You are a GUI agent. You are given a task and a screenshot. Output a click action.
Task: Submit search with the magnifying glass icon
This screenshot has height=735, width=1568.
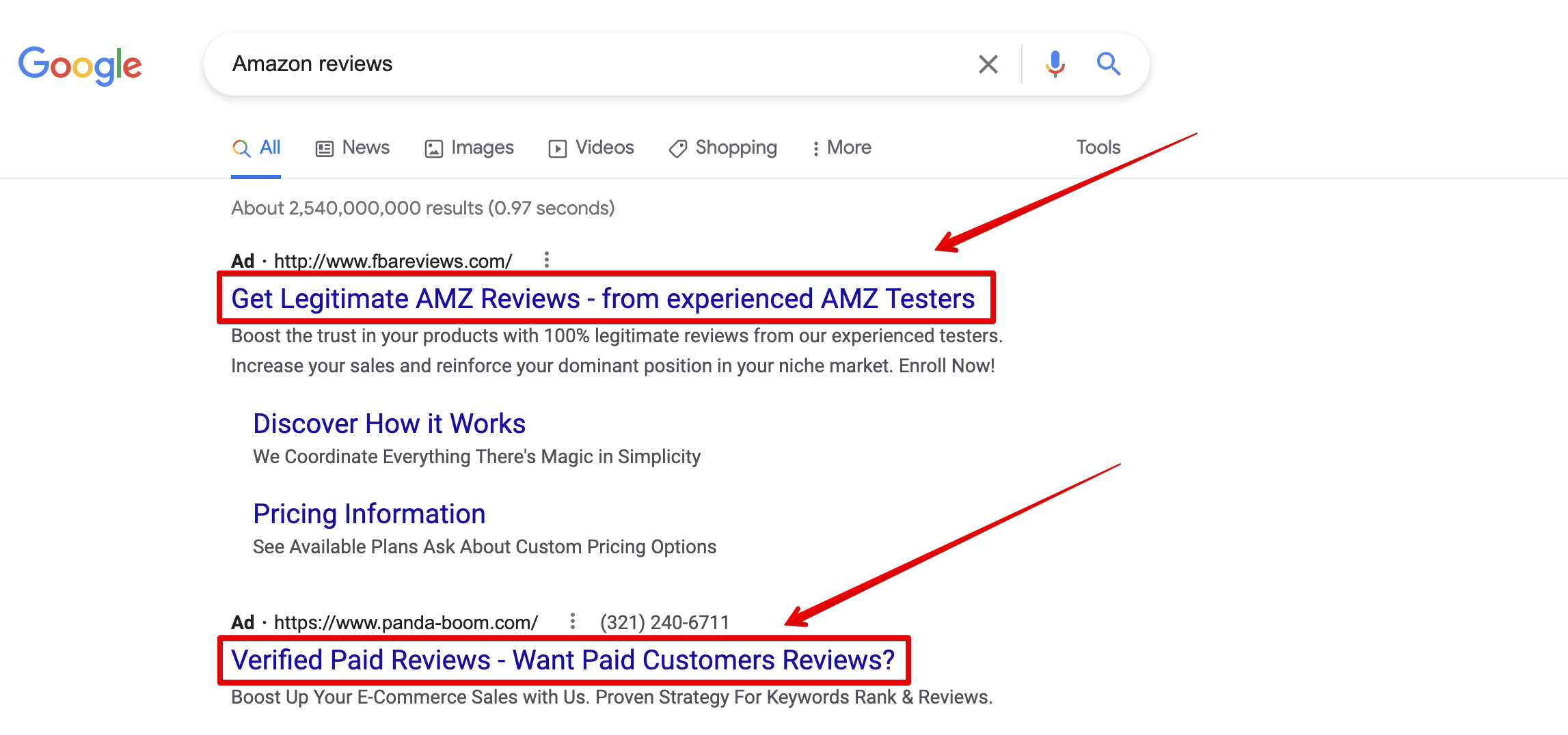tap(1108, 64)
